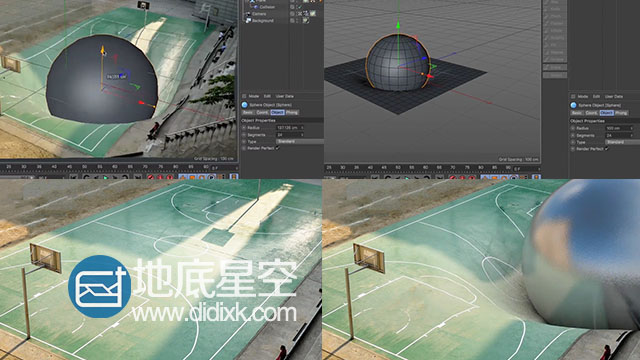640x360 pixels.
Task: Click the Radius stepper arrows in left panel
Action: click(302, 128)
